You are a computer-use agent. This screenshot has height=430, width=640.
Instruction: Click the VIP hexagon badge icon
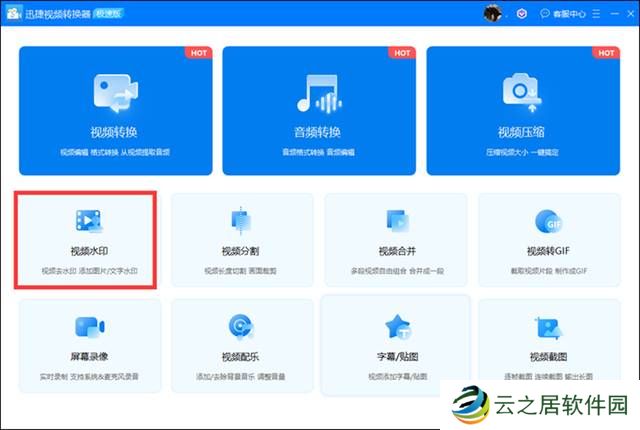tap(523, 14)
